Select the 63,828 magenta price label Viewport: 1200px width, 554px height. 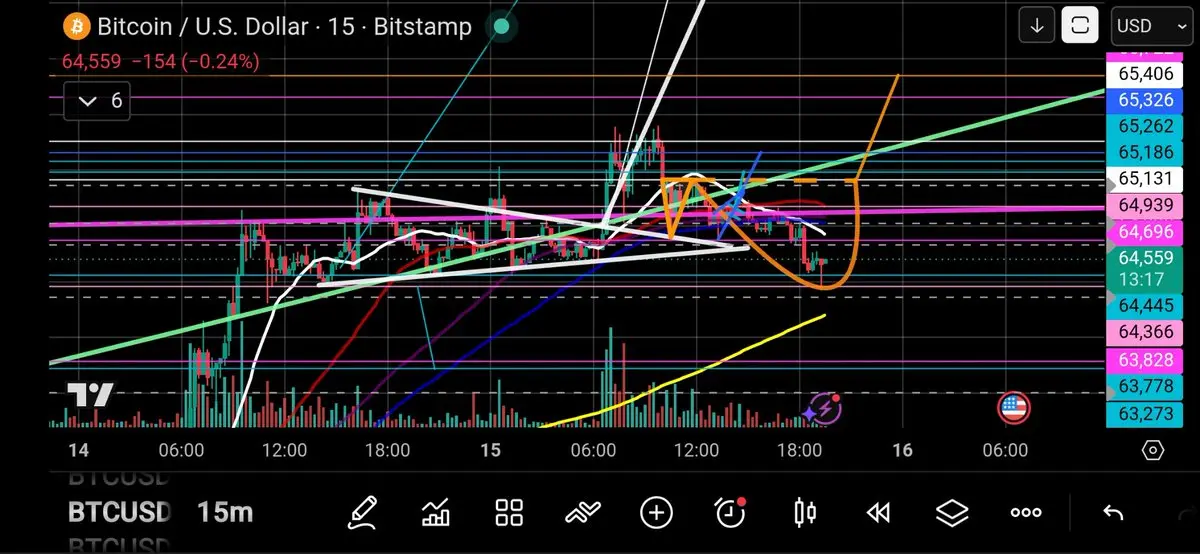click(1145, 360)
